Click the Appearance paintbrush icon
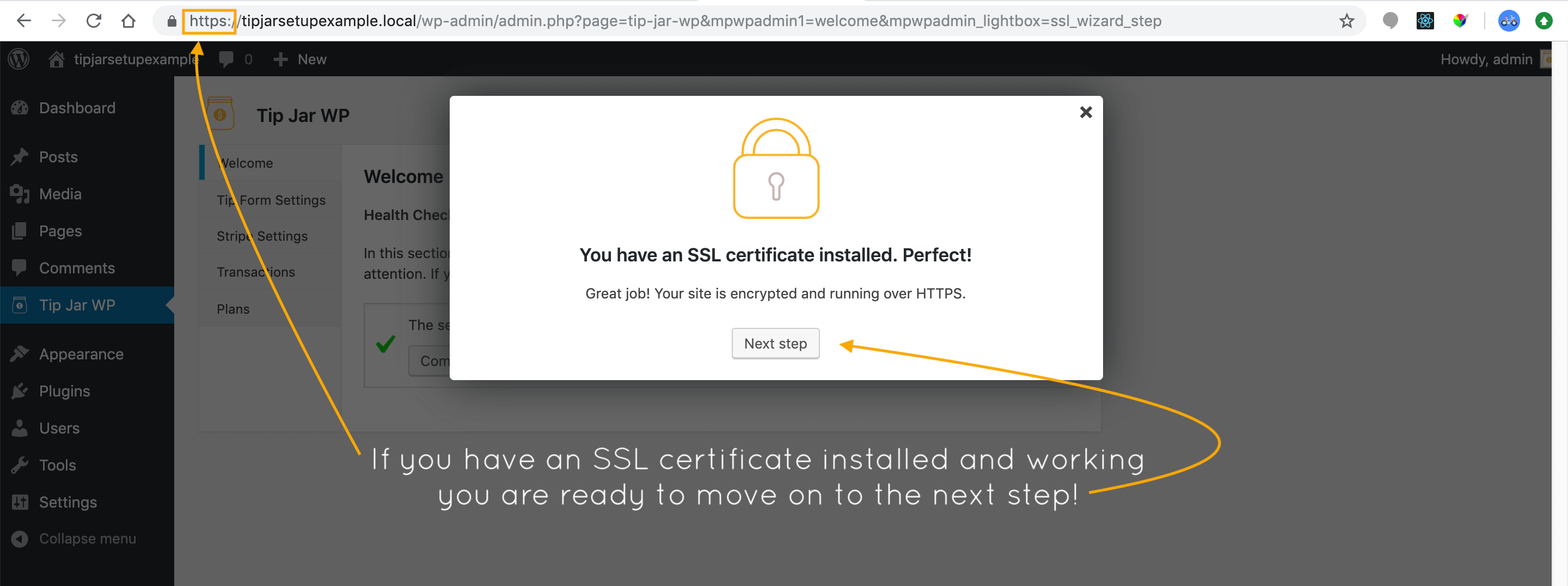1568x586 pixels. pyautogui.click(x=20, y=354)
